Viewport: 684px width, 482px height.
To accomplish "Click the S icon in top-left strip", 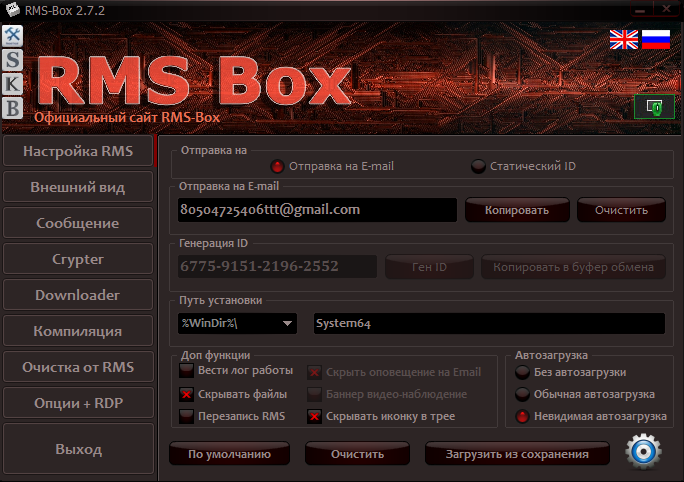I will [x=13, y=59].
